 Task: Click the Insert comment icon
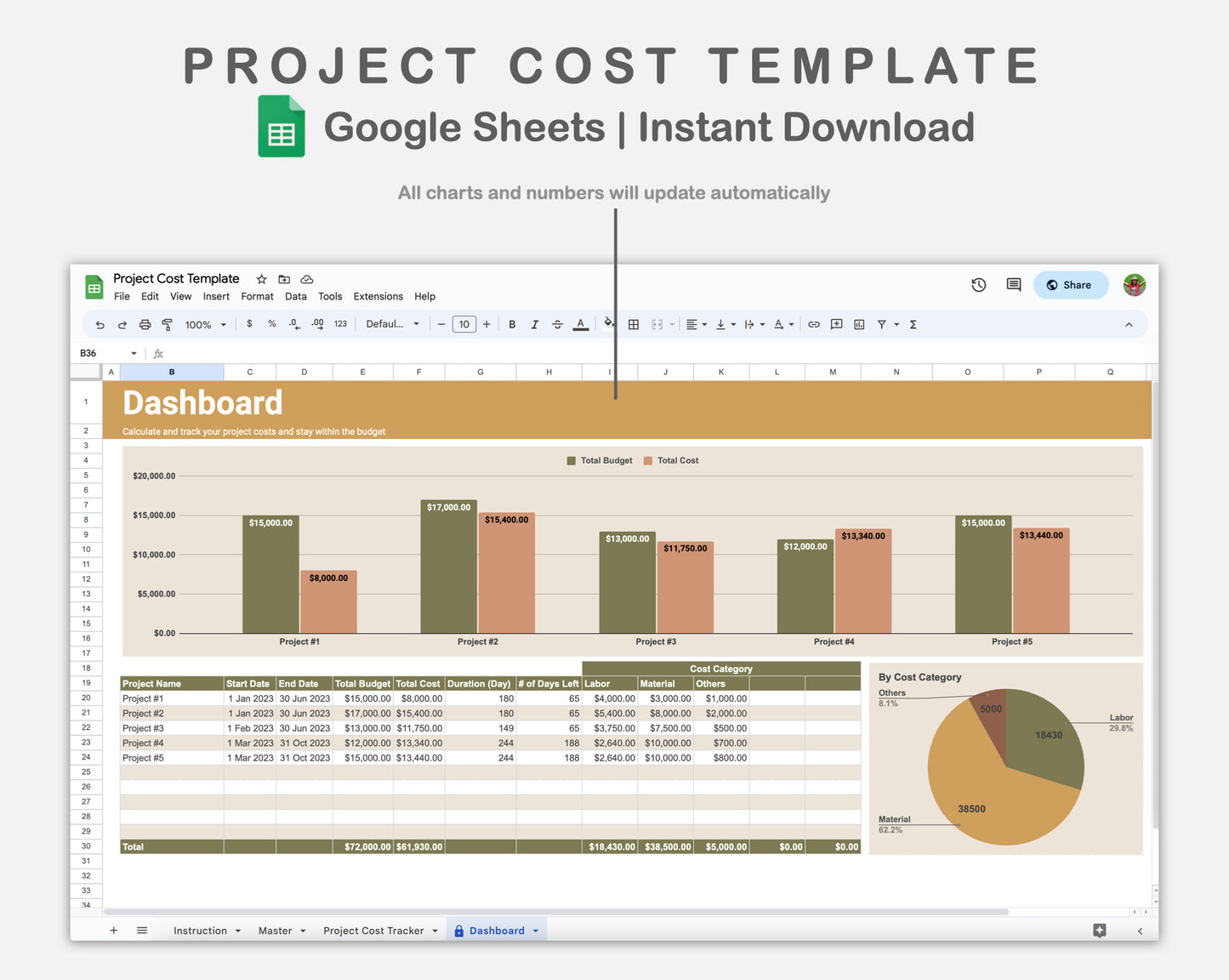click(836, 324)
